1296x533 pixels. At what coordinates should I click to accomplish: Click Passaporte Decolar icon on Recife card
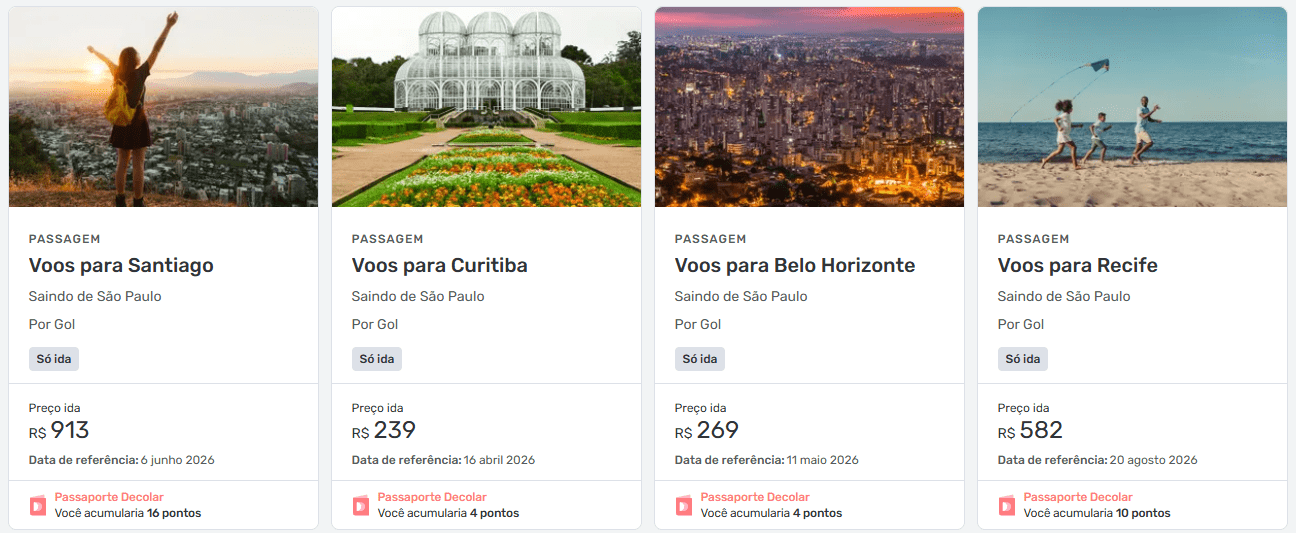[x=1007, y=505]
